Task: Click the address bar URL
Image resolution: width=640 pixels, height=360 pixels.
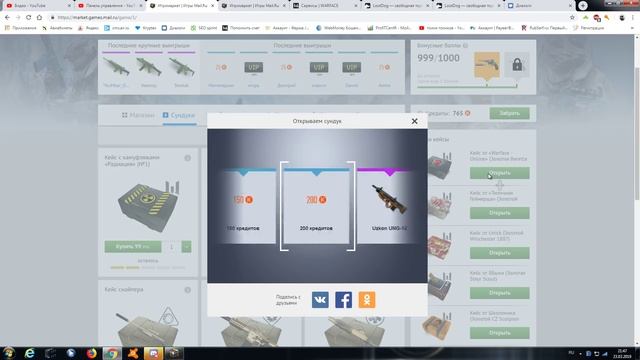Action: point(97,18)
